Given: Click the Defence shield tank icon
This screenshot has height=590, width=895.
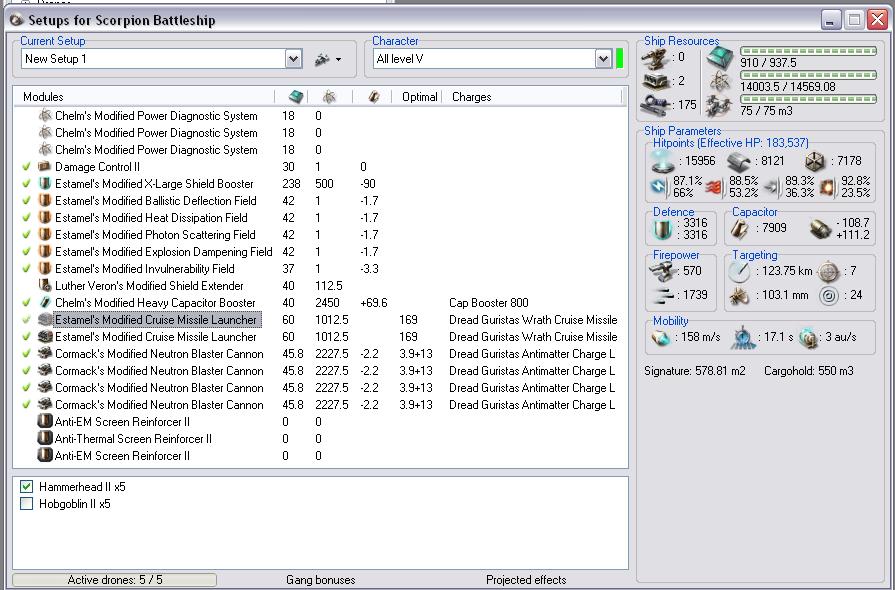Looking at the screenshot, I should pyautogui.click(x=663, y=229).
